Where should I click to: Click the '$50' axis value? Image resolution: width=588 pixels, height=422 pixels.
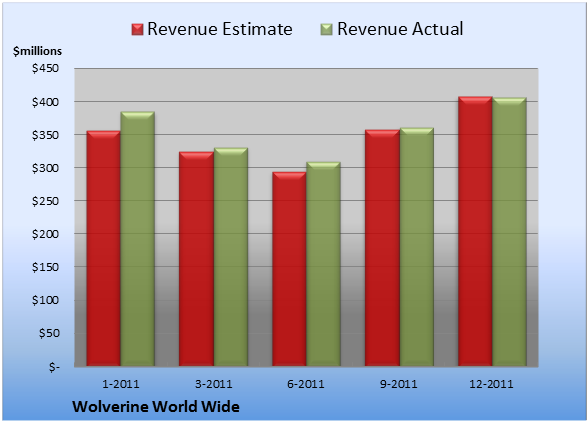(49, 333)
